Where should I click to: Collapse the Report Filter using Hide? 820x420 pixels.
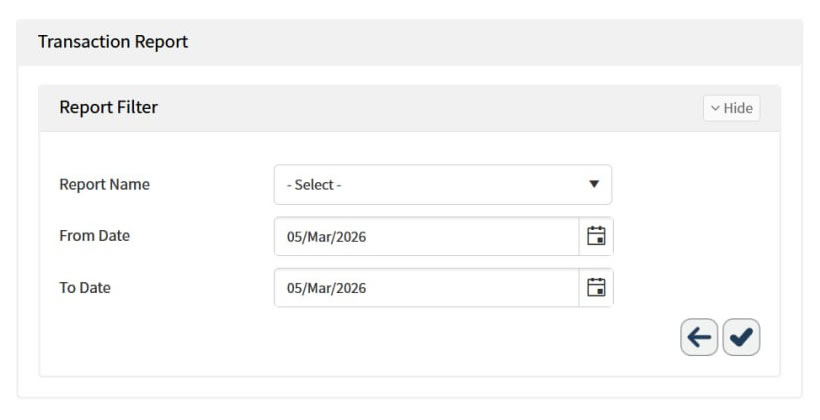click(x=731, y=108)
